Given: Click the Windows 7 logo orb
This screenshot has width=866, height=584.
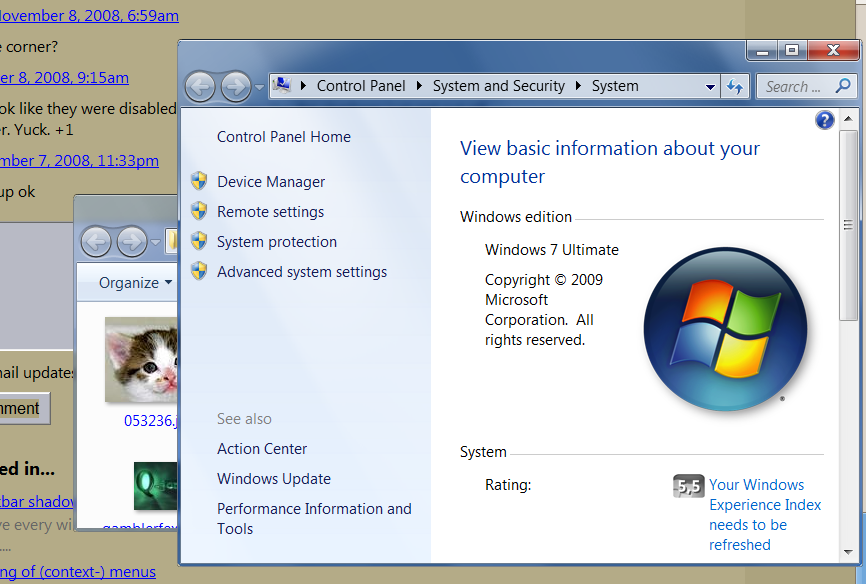Looking at the screenshot, I should (725, 329).
